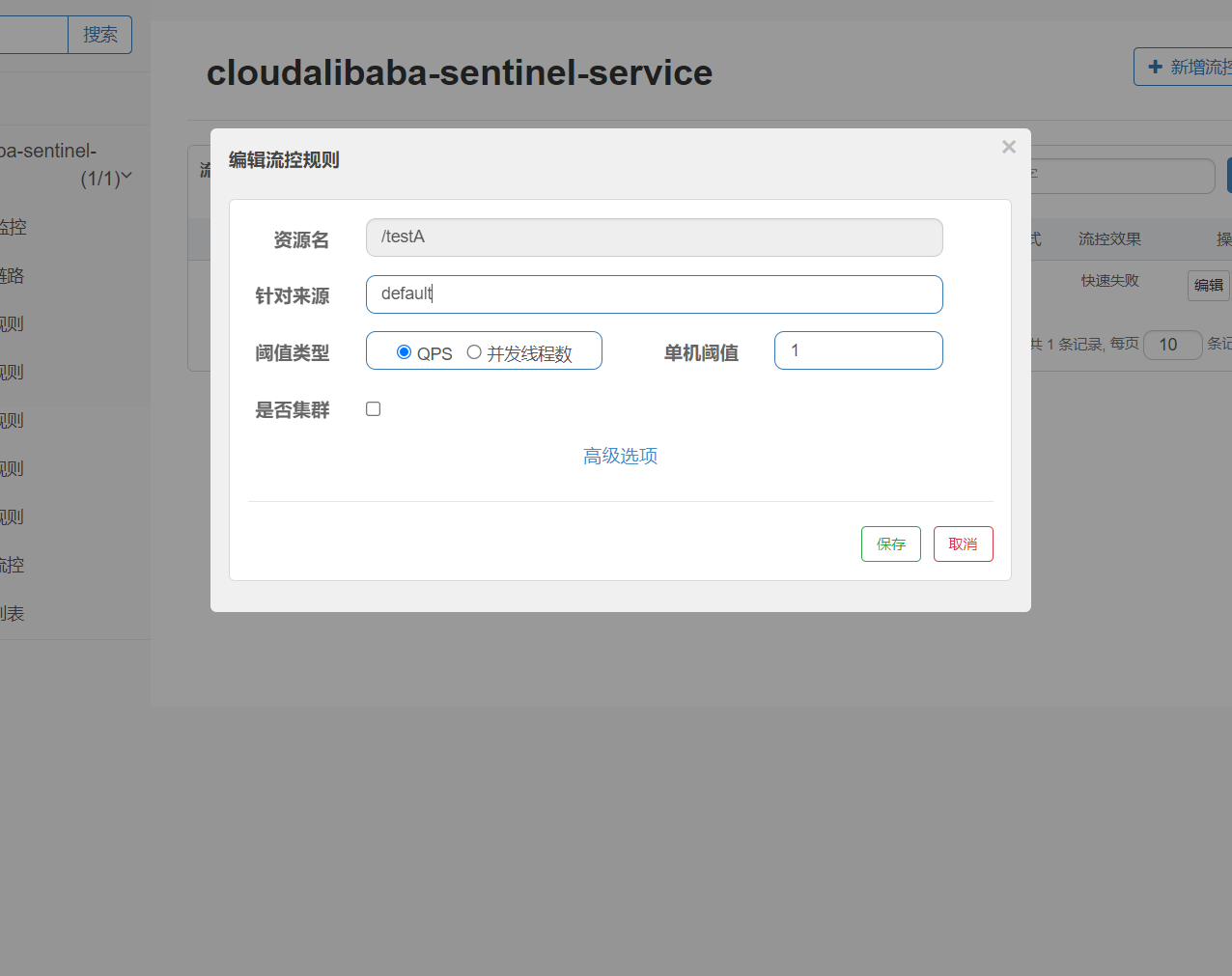Click the 快速失败 cell in table
This screenshot has width=1232, height=976.
tap(1110, 281)
